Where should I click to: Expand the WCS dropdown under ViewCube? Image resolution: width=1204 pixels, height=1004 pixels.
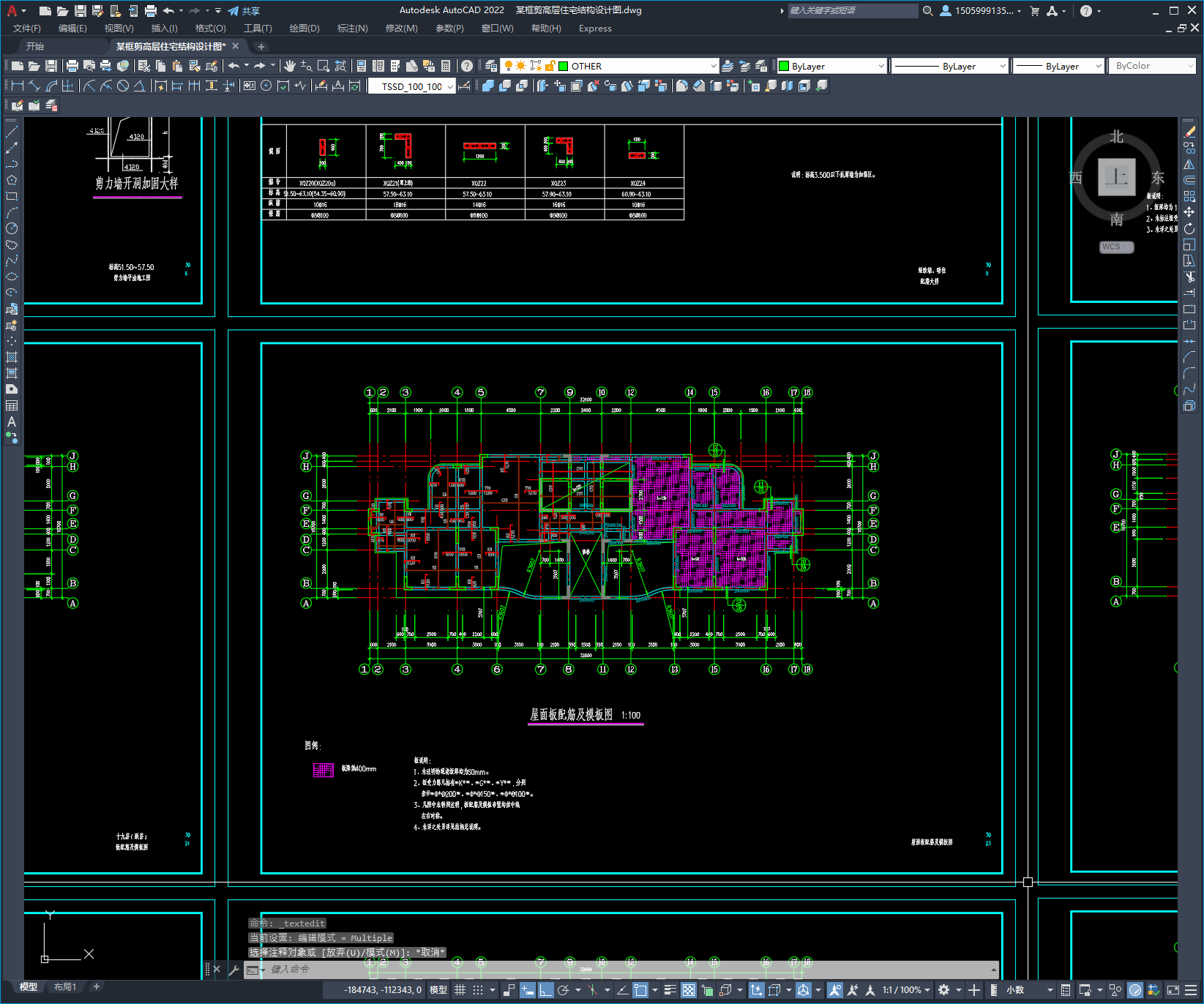[x=1116, y=247]
